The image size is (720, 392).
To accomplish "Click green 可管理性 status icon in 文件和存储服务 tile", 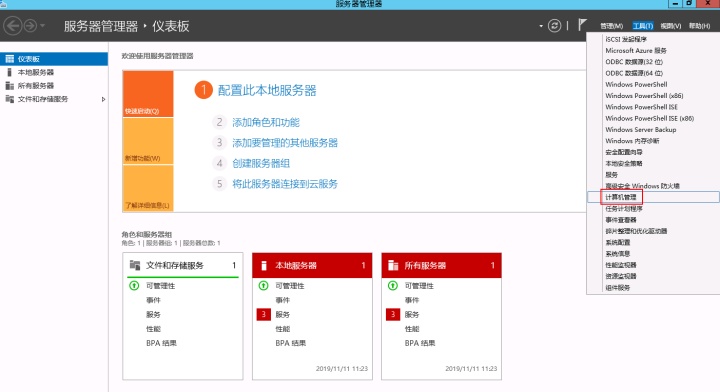I will click(x=134, y=286).
